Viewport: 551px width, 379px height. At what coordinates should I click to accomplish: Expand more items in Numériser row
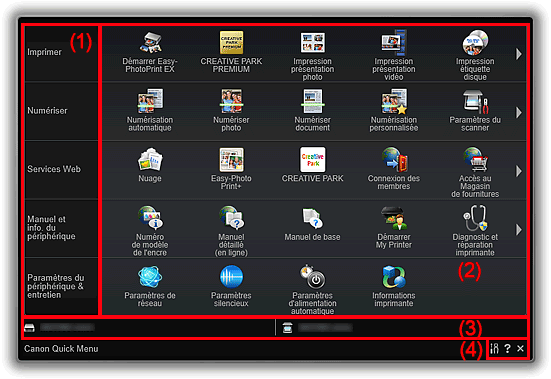pyautogui.click(x=519, y=112)
